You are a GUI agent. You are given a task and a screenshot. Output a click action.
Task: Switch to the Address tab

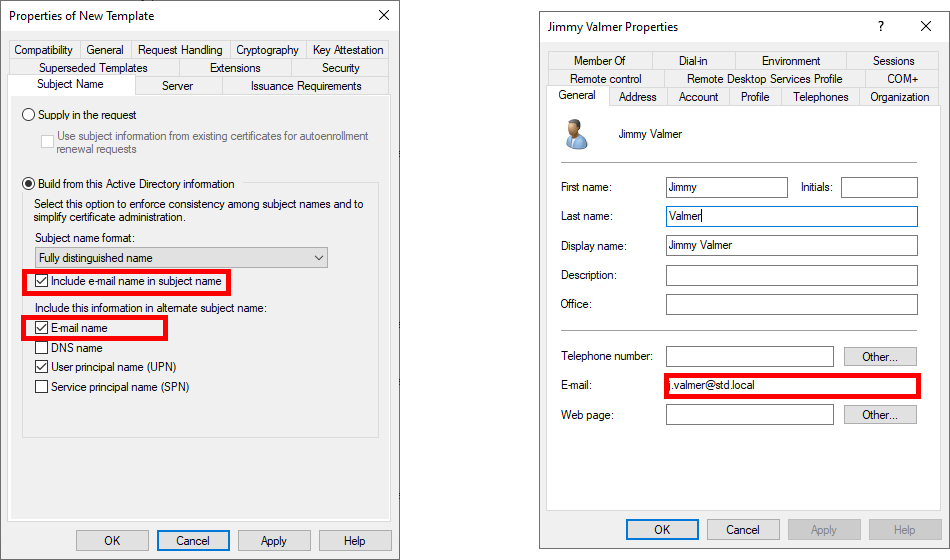pos(637,97)
